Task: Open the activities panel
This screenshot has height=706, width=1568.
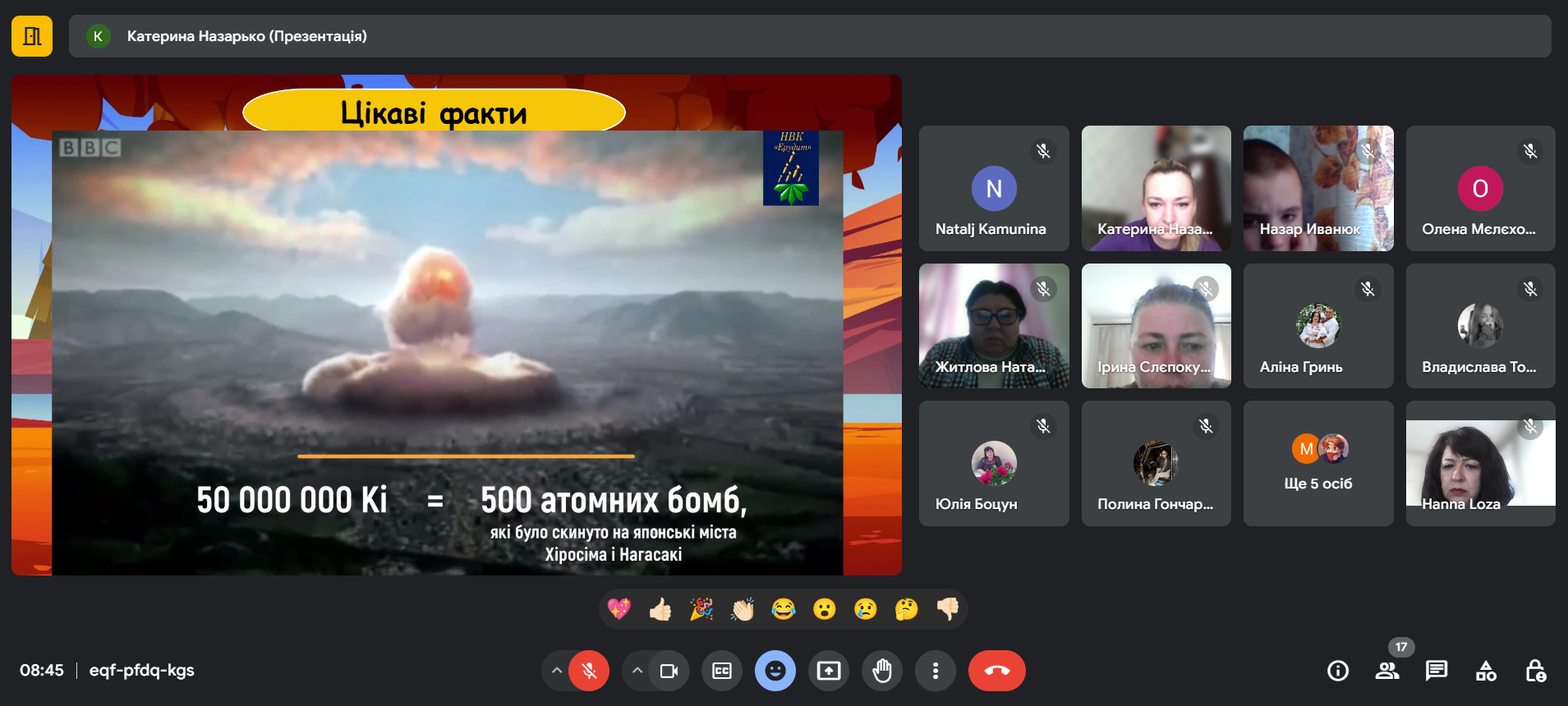Action: pos(1486,671)
